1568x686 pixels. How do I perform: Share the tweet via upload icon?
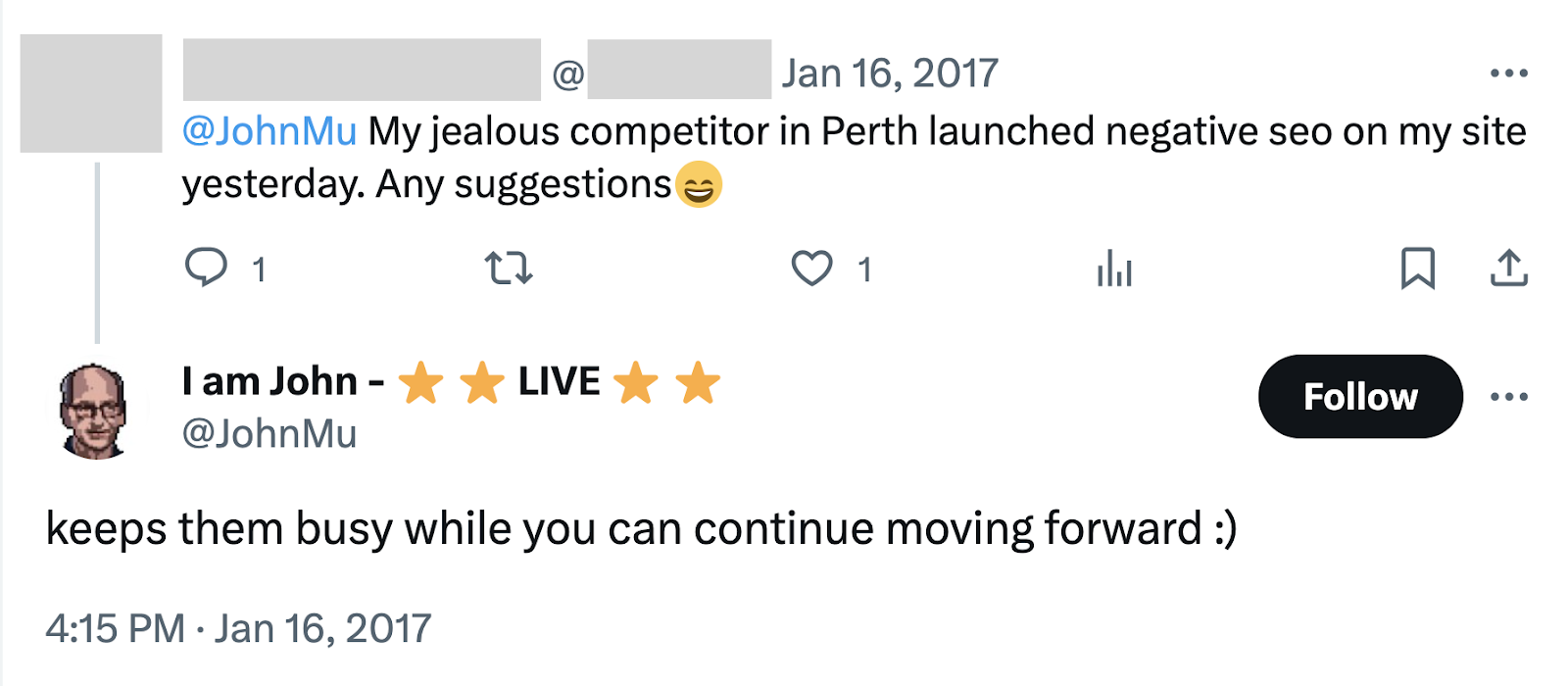point(1509,268)
